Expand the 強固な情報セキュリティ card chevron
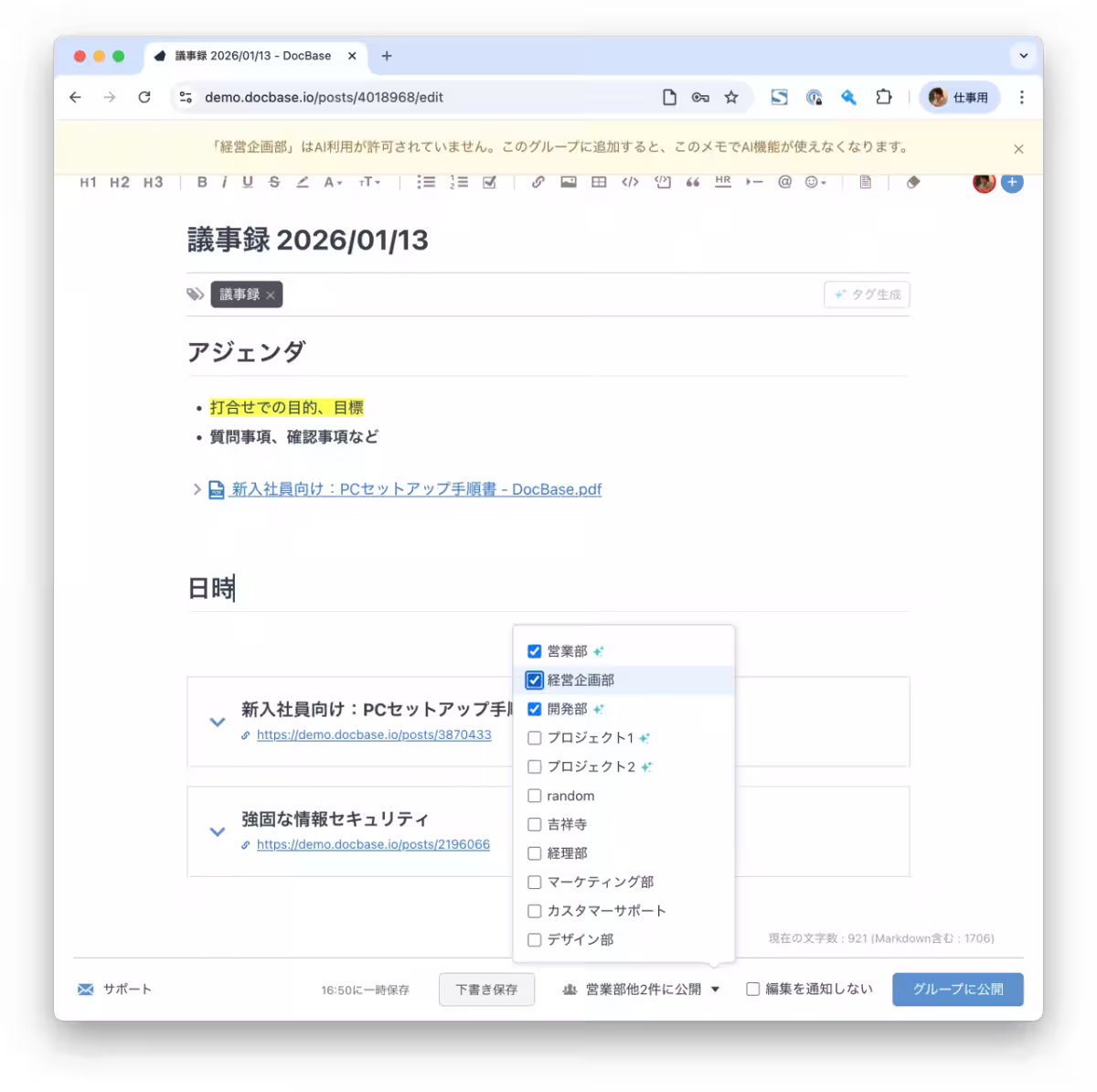 point(218,832)
